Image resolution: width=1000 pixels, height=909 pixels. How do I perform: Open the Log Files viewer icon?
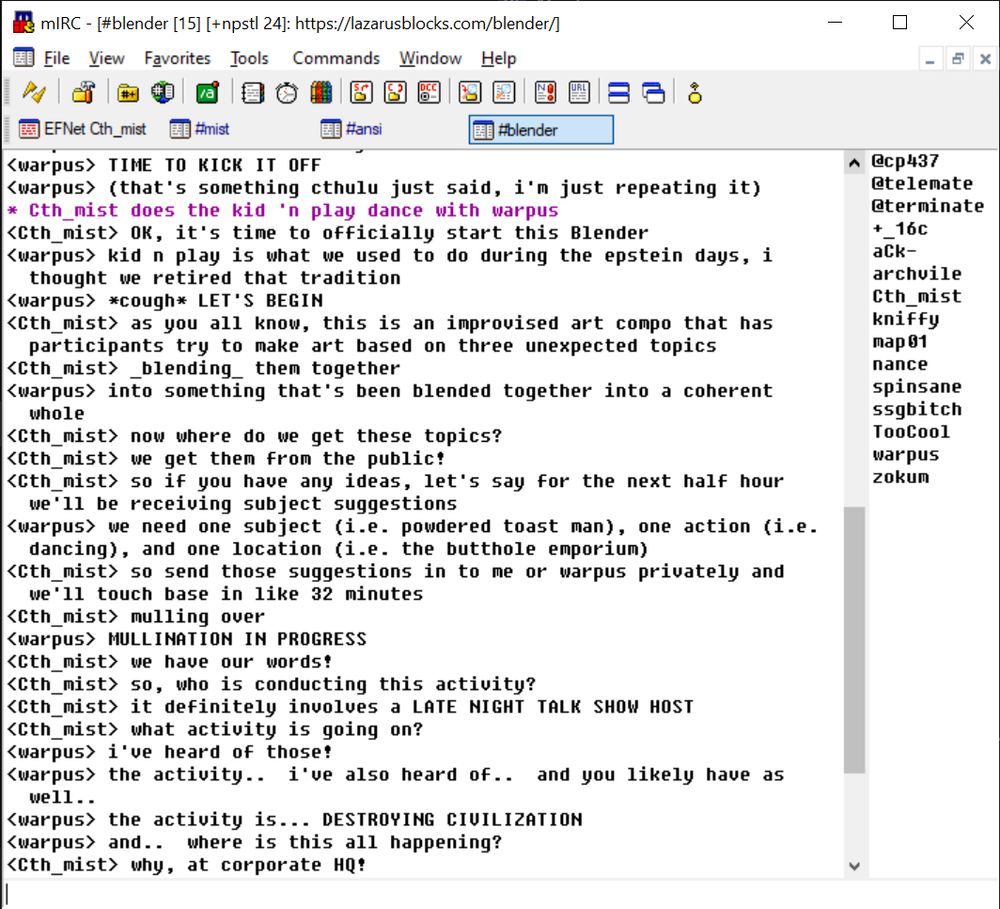(x=504, y=93)
